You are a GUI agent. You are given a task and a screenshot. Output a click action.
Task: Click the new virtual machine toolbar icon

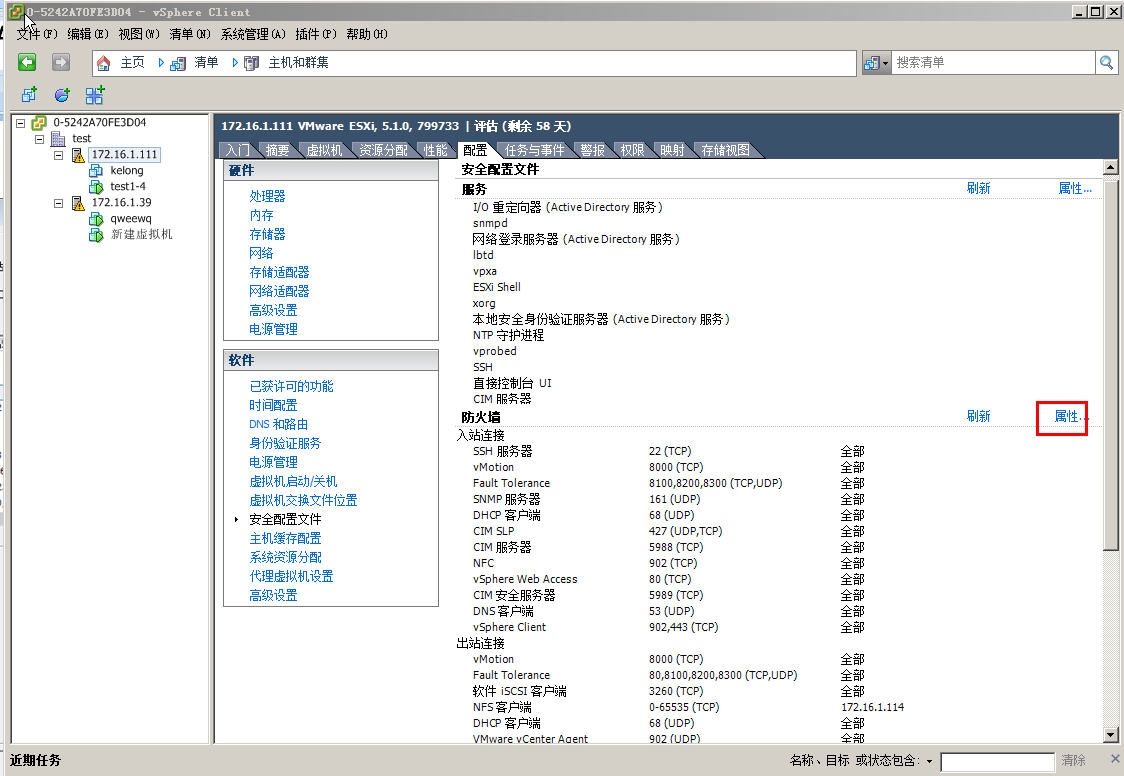tap(29, 95)
